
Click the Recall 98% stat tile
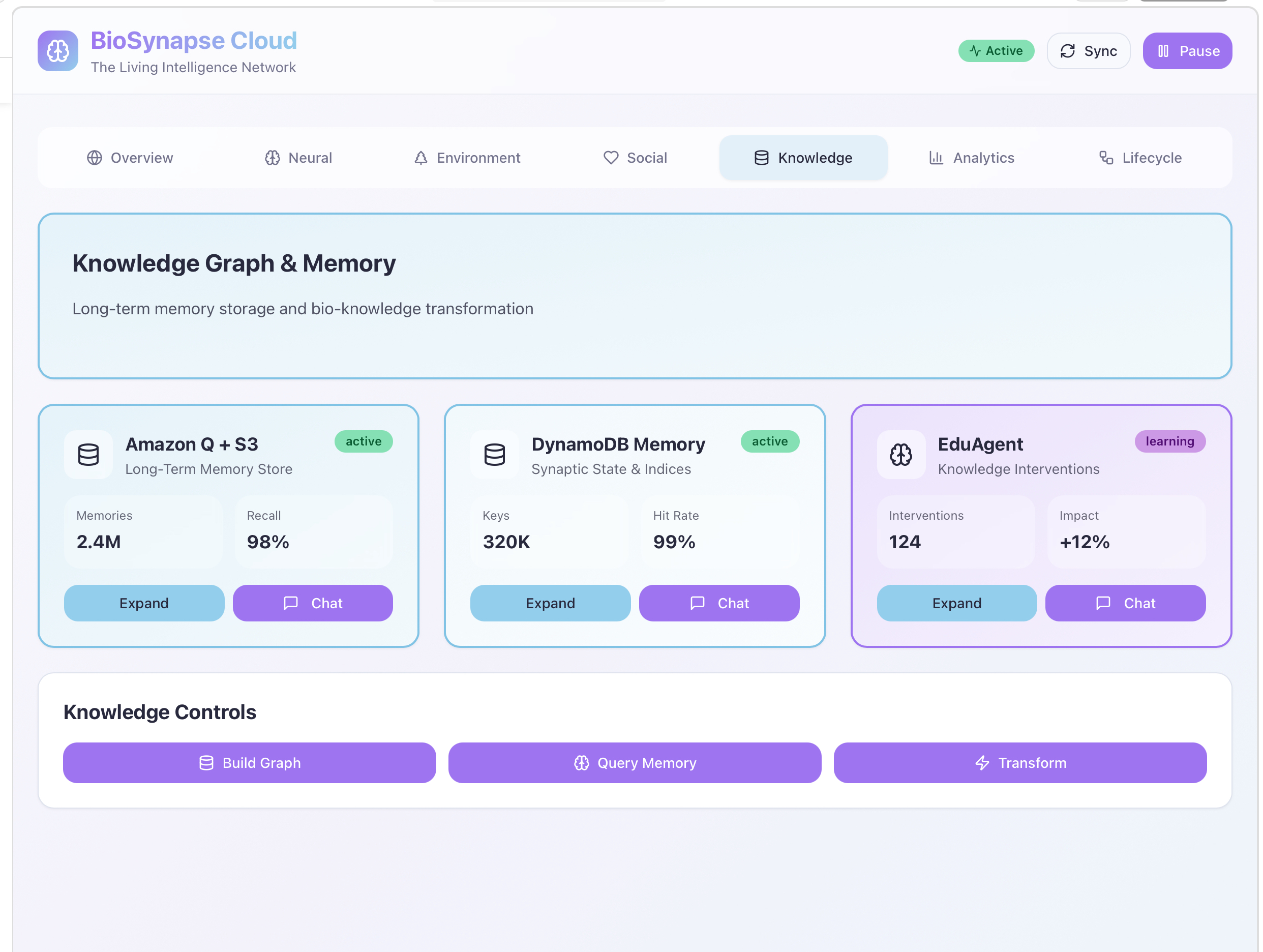point(314,531)
